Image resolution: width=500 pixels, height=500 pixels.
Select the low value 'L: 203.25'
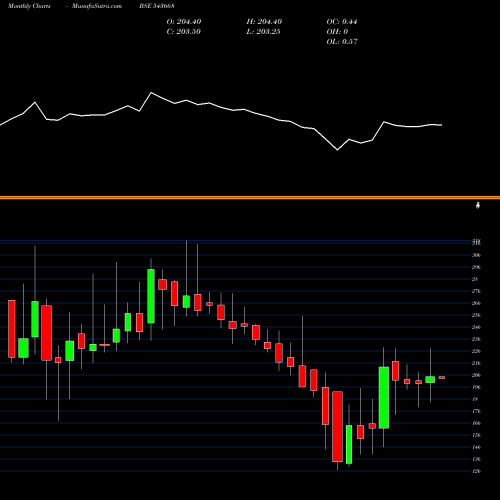click(264, 32)
